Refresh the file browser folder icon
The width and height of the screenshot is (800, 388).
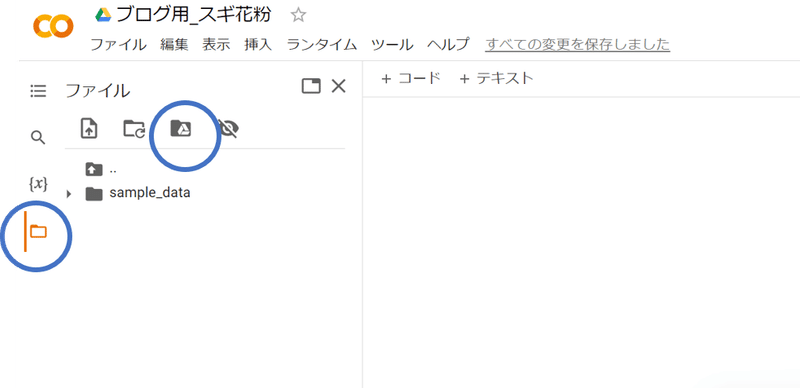[x=134, y=129]
